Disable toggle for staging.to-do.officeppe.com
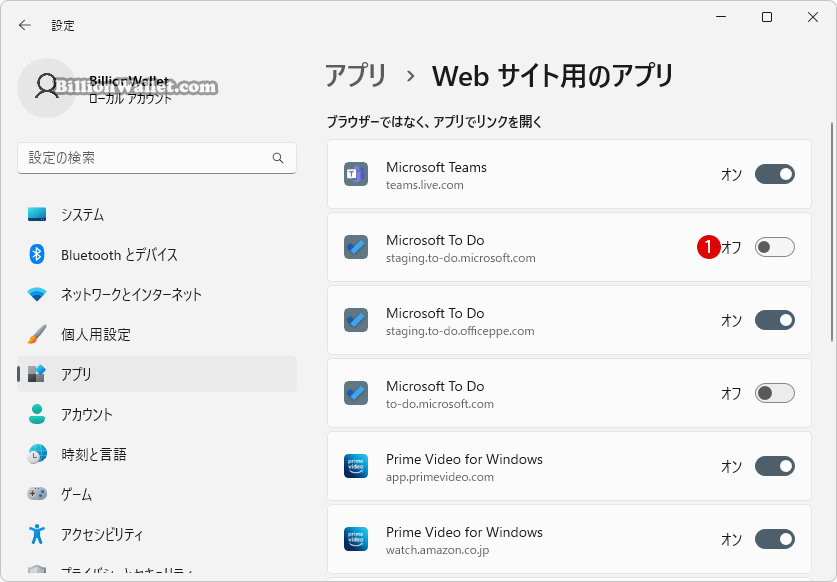 pyautogui.click(x=775, y=320)
